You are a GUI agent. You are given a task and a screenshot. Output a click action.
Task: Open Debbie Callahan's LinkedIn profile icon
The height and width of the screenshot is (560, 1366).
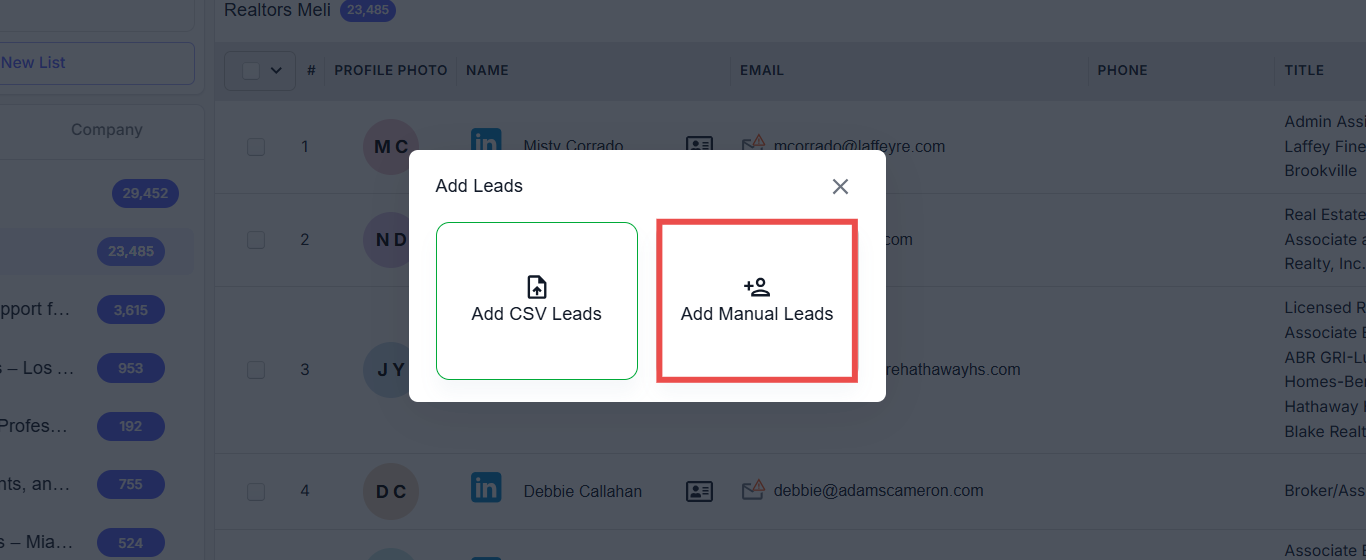click(x=486, y=489)
